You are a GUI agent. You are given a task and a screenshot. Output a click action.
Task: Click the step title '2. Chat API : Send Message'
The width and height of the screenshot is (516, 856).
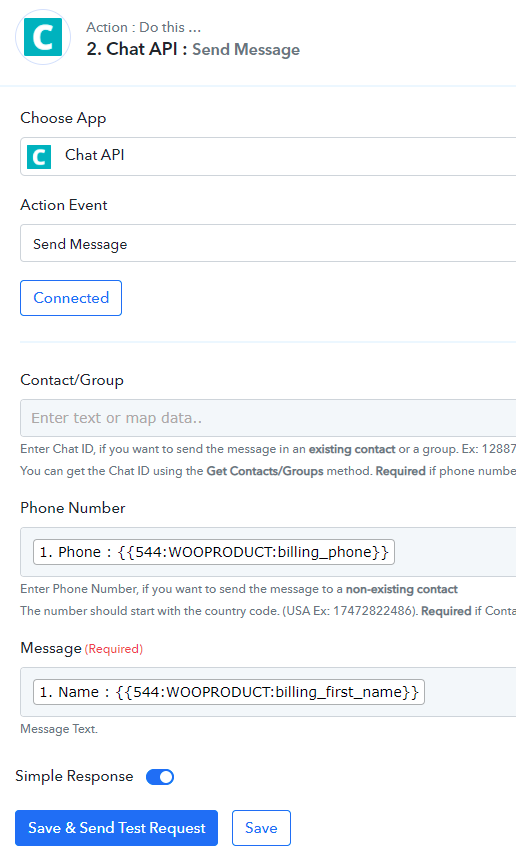tap(193, 50)
